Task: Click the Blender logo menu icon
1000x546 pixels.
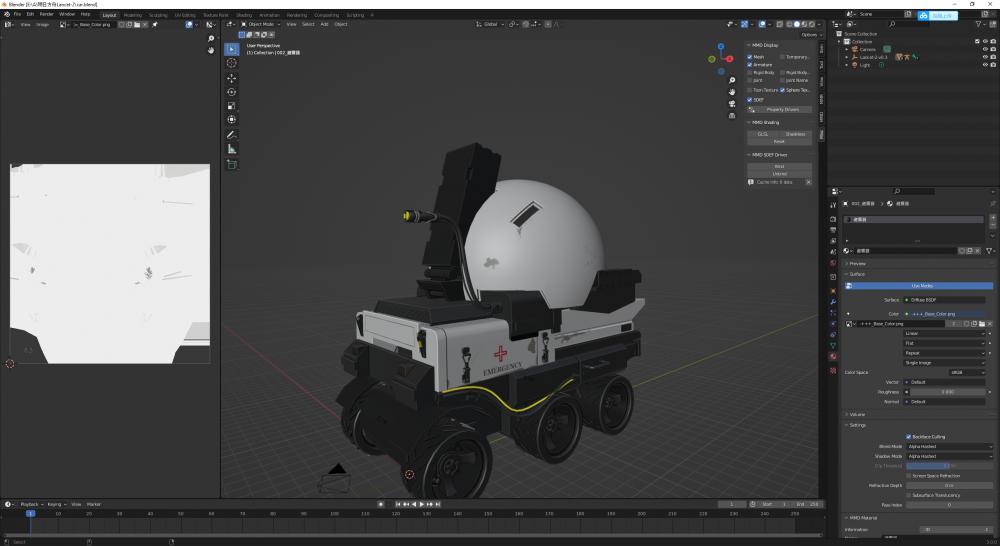Action: [x=5, y=14]
